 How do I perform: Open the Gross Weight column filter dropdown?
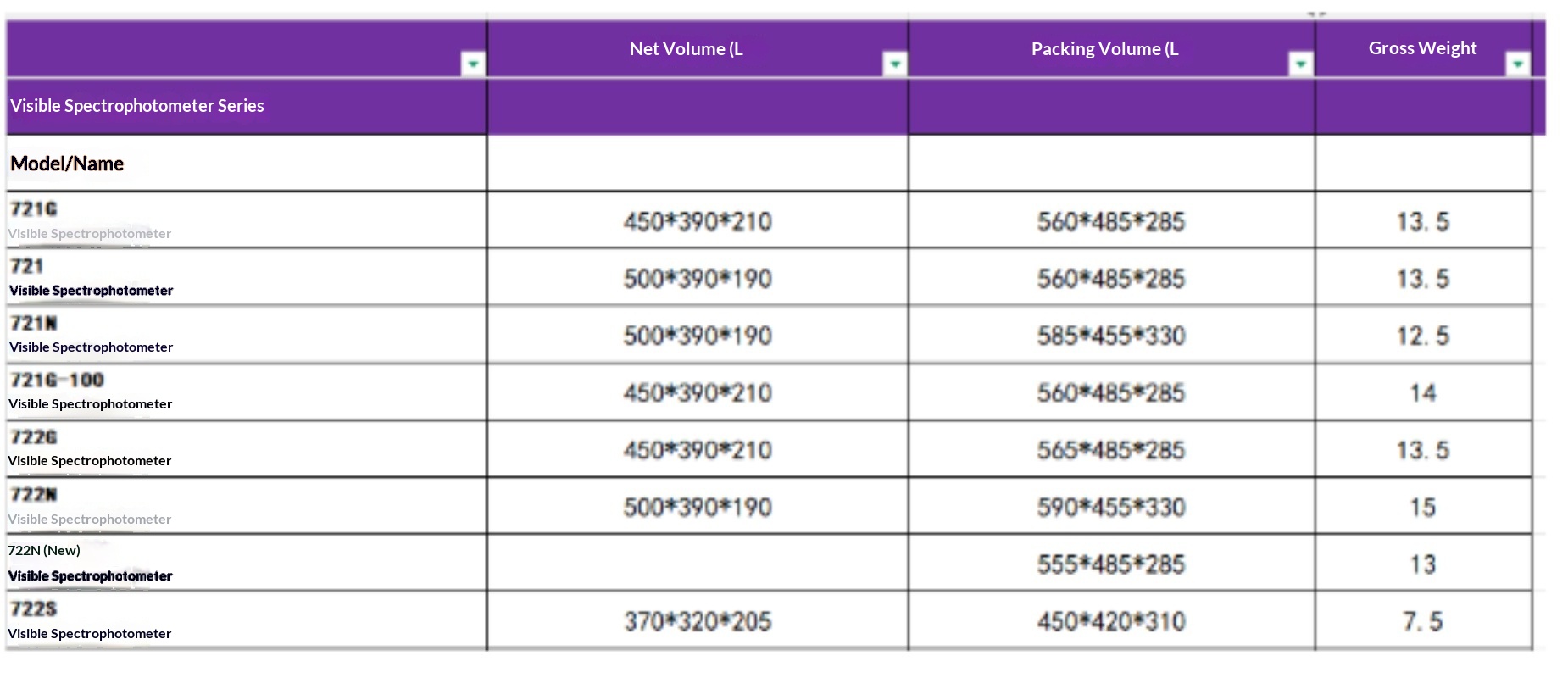pos(1518,64)
